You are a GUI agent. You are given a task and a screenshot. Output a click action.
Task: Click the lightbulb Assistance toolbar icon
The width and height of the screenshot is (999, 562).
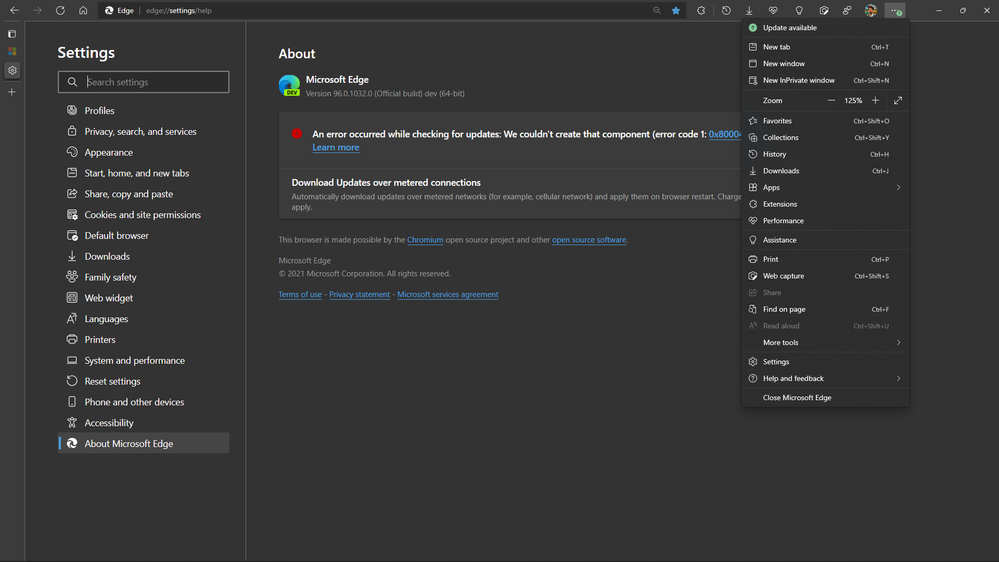coord(799,10)
